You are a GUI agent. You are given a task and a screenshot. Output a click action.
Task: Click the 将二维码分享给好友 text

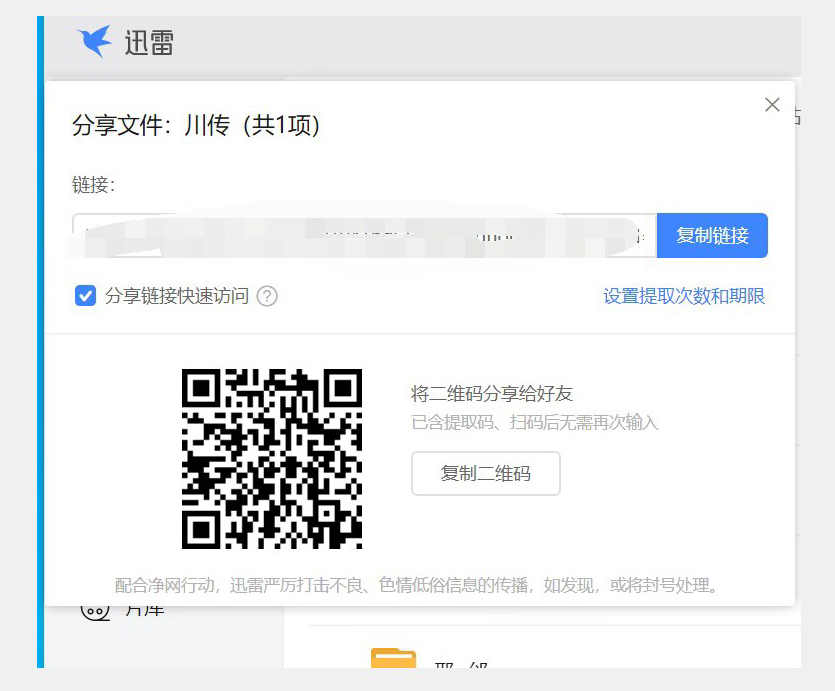pyautogui.click(x=492, y=393)
